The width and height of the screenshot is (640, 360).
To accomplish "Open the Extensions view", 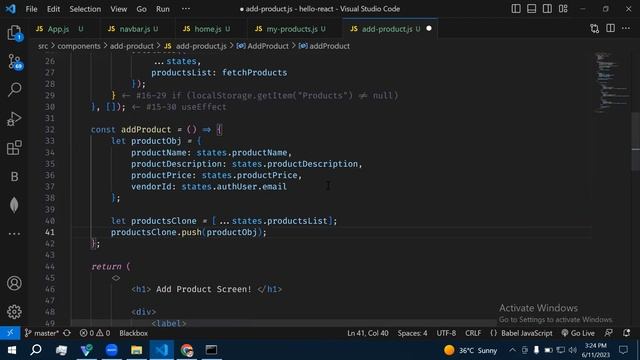I will [x=14, y=148].
